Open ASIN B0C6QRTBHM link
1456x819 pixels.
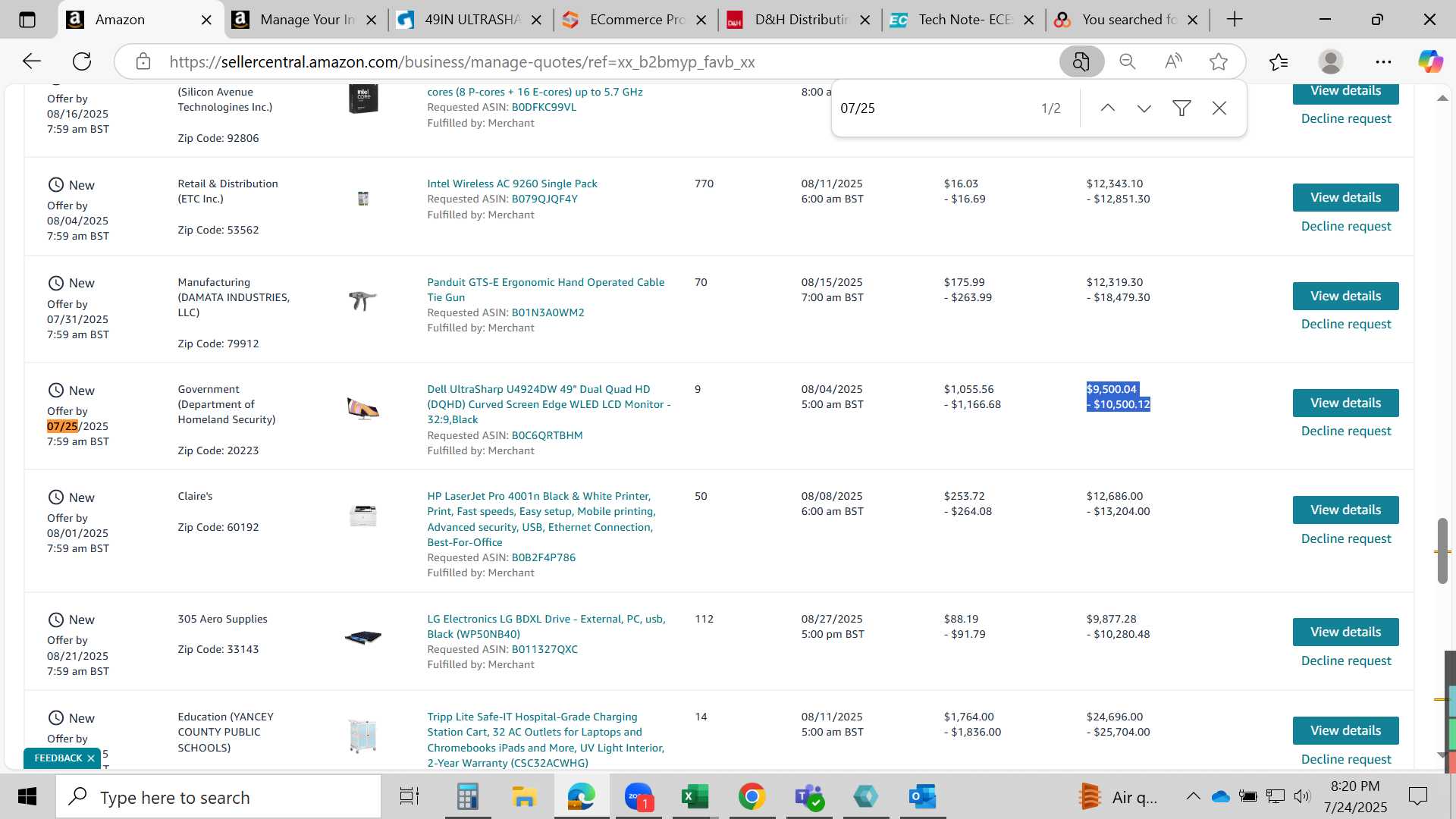547,435
